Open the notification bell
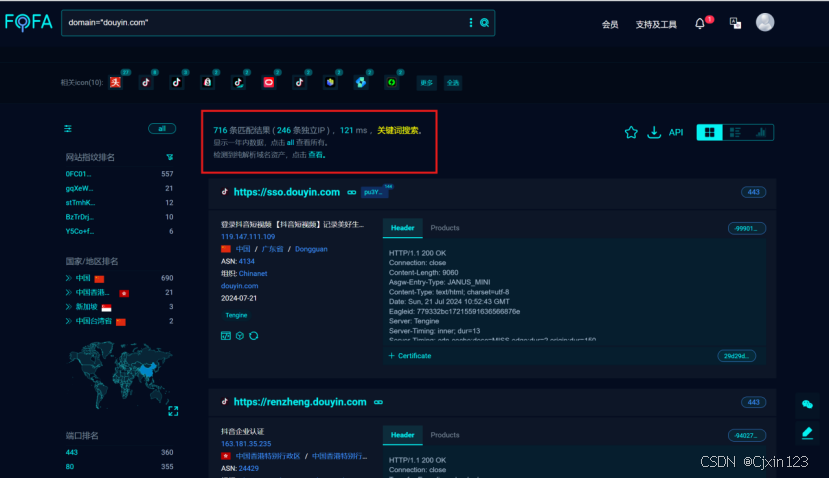The width and height of the screenshot is (829, 478). click(700, 23)
